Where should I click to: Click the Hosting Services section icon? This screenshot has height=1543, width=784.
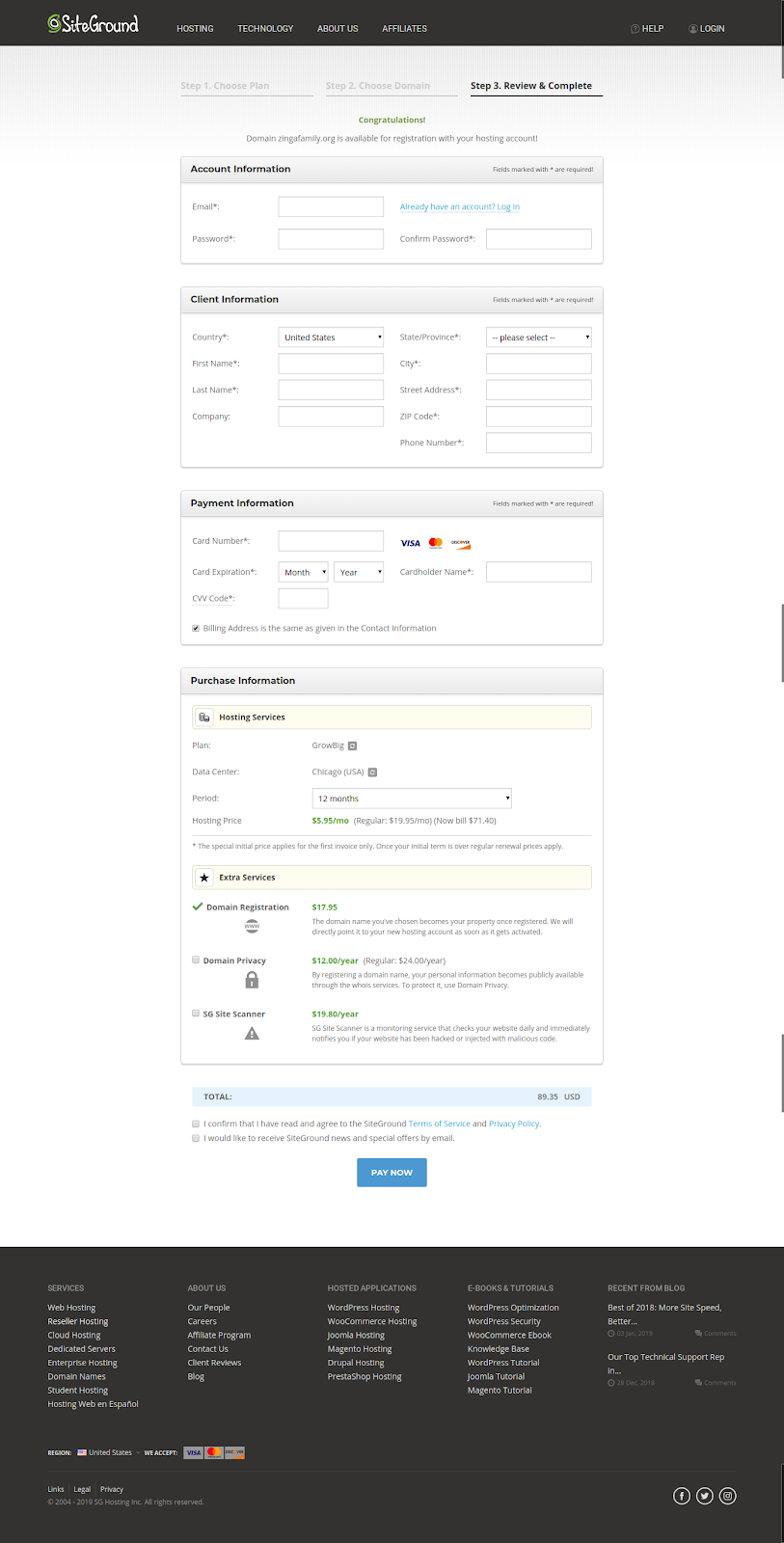point(204,717)
